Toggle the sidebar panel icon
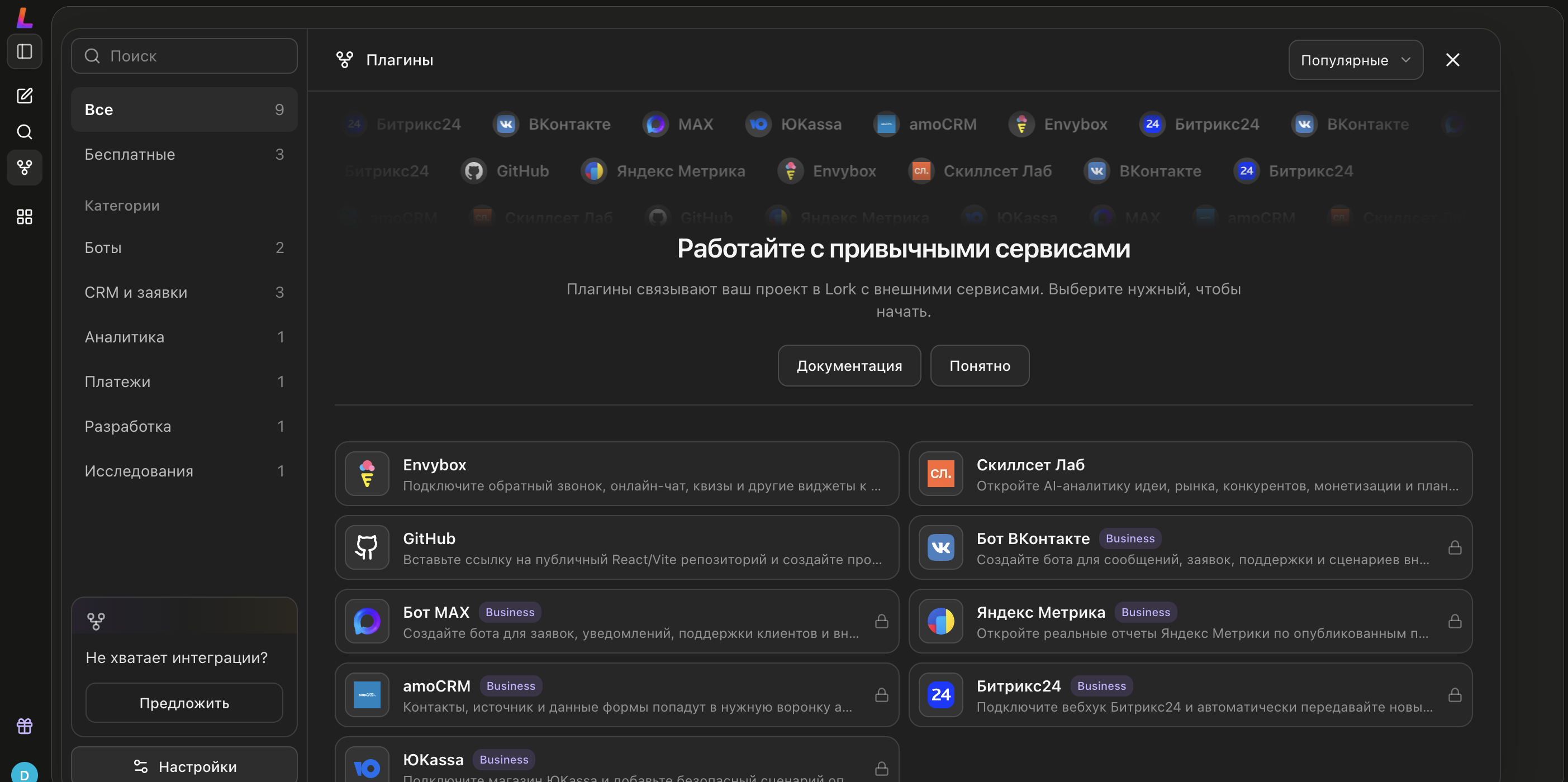Screen dimensions: 1568x782 [25, 52]
